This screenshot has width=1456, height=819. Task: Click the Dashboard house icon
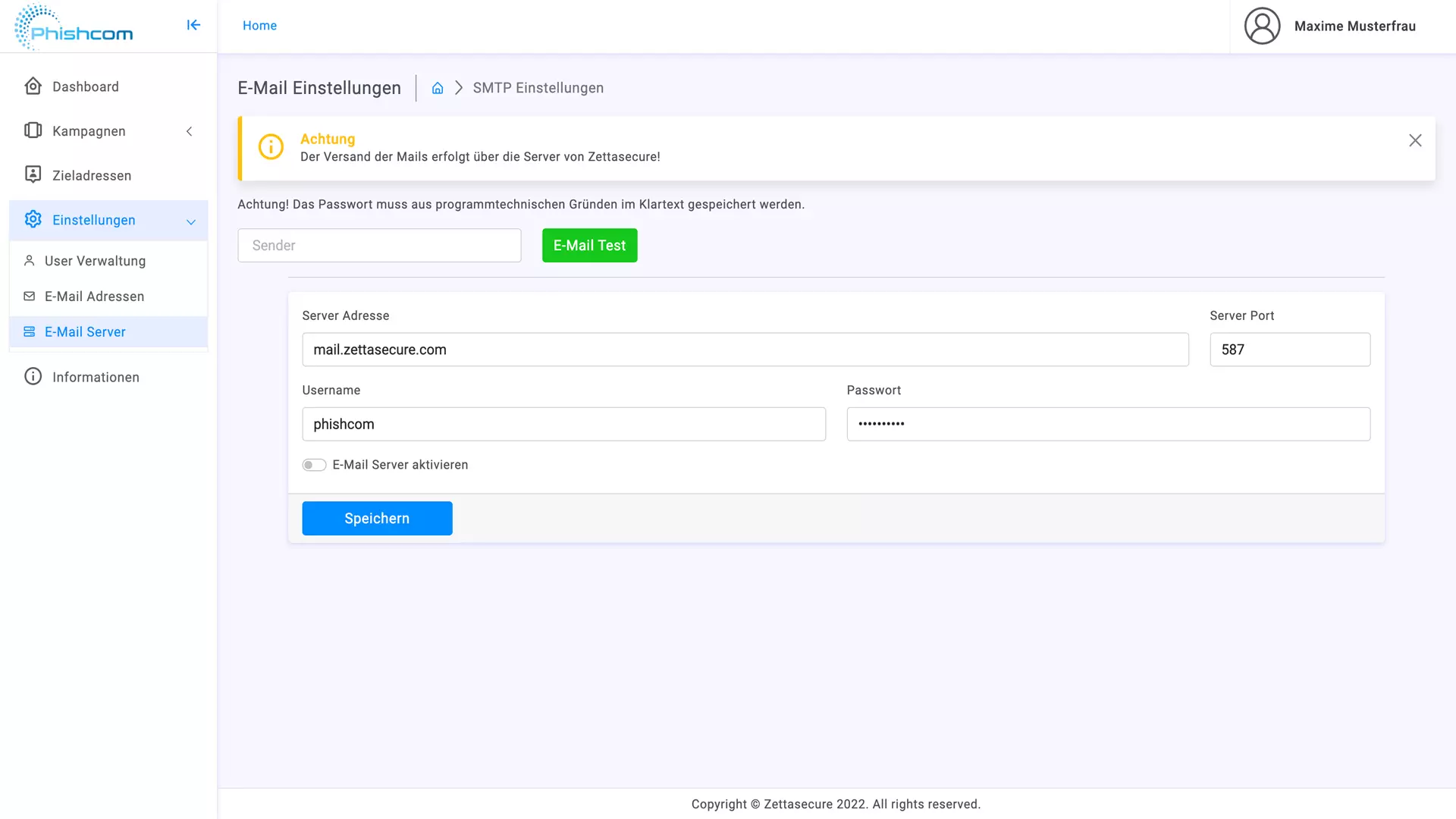coord(33,86)
